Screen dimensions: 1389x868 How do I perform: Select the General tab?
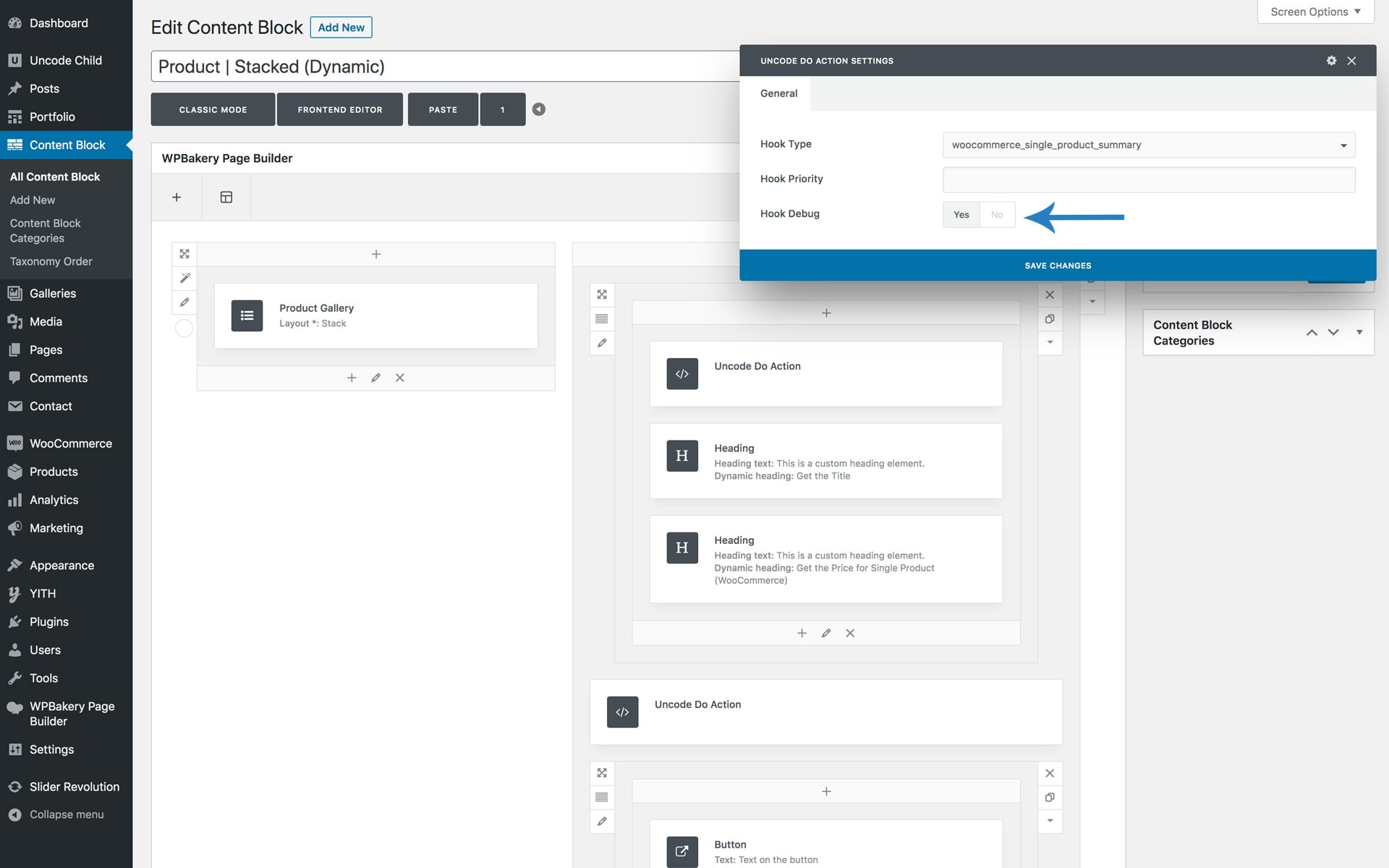pyautogui.click(x=778, y=93)
